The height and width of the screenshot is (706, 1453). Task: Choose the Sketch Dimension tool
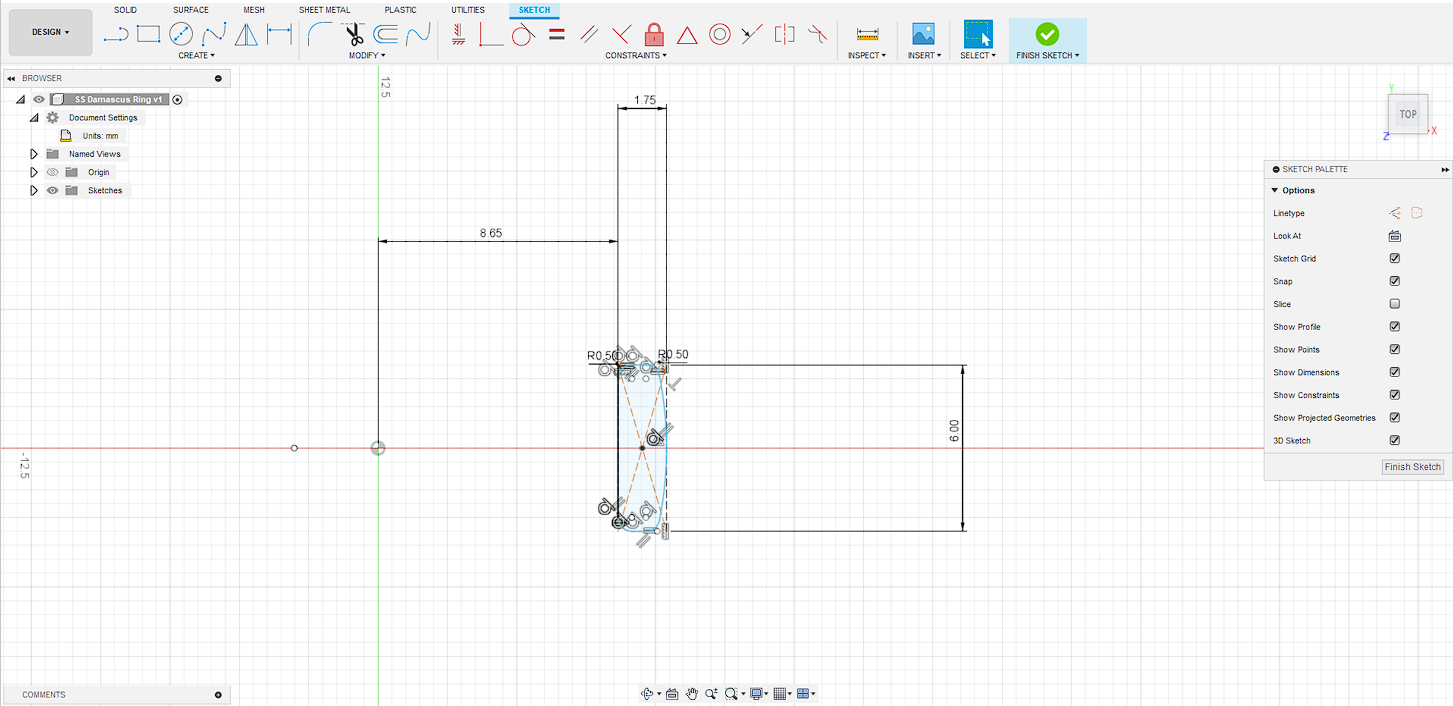tap(279, 35)
